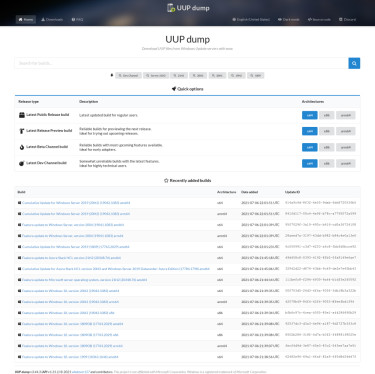Click the UUP dump logo in header

point(188,8)
